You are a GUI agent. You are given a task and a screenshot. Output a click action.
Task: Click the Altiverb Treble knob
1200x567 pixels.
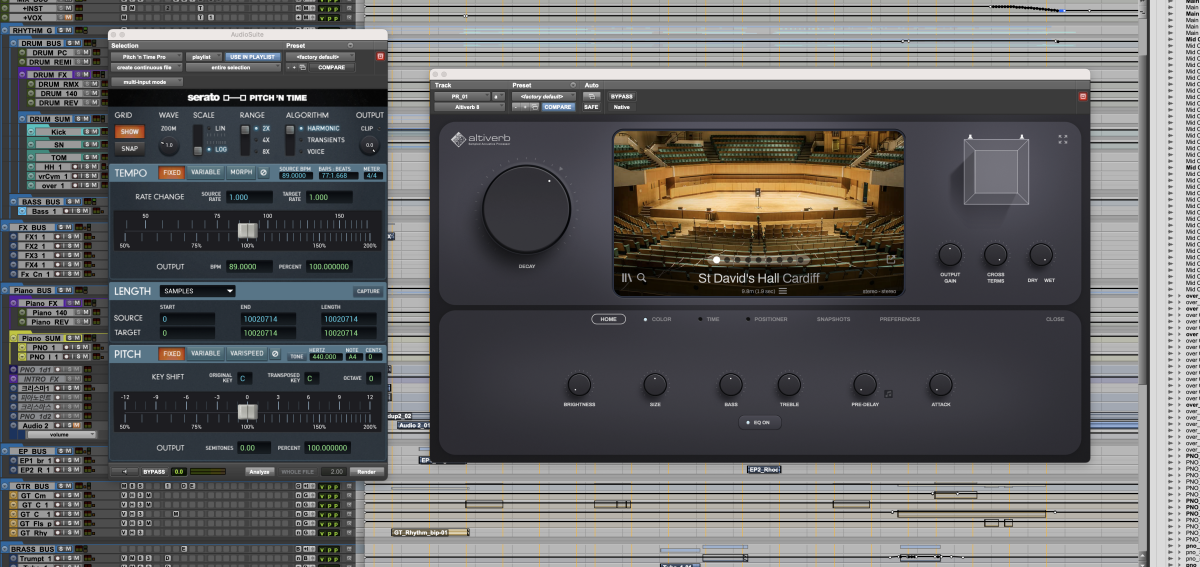click(789, 384)
